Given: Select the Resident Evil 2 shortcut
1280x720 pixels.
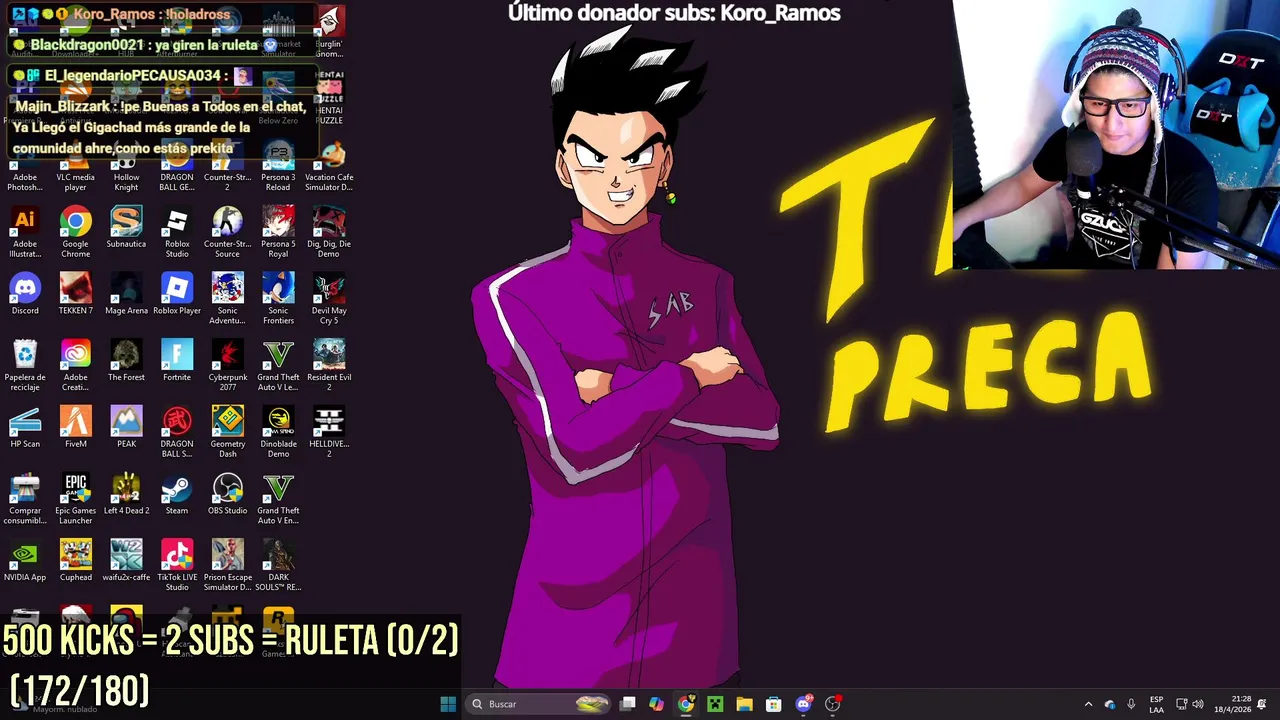Looking at the screenshot, I should [x=329, y=365].
